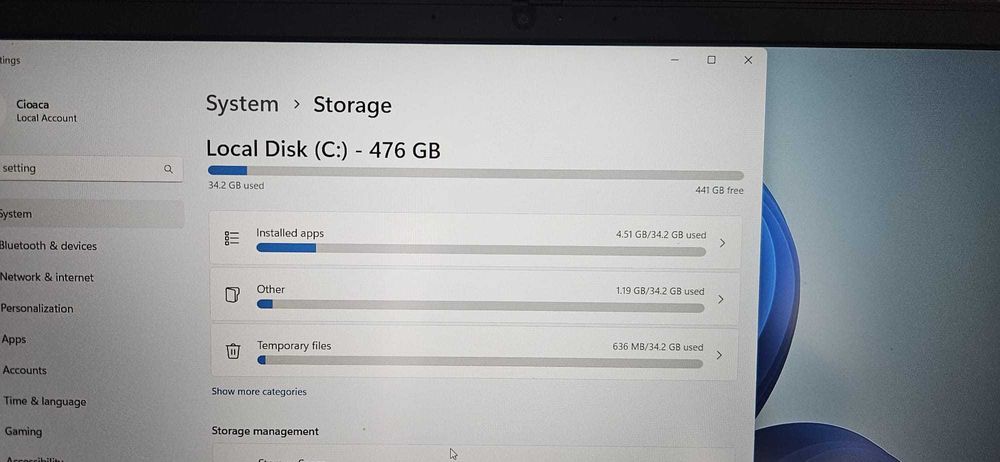Click the Temporary files trash icon

click(x=233, y=351)
